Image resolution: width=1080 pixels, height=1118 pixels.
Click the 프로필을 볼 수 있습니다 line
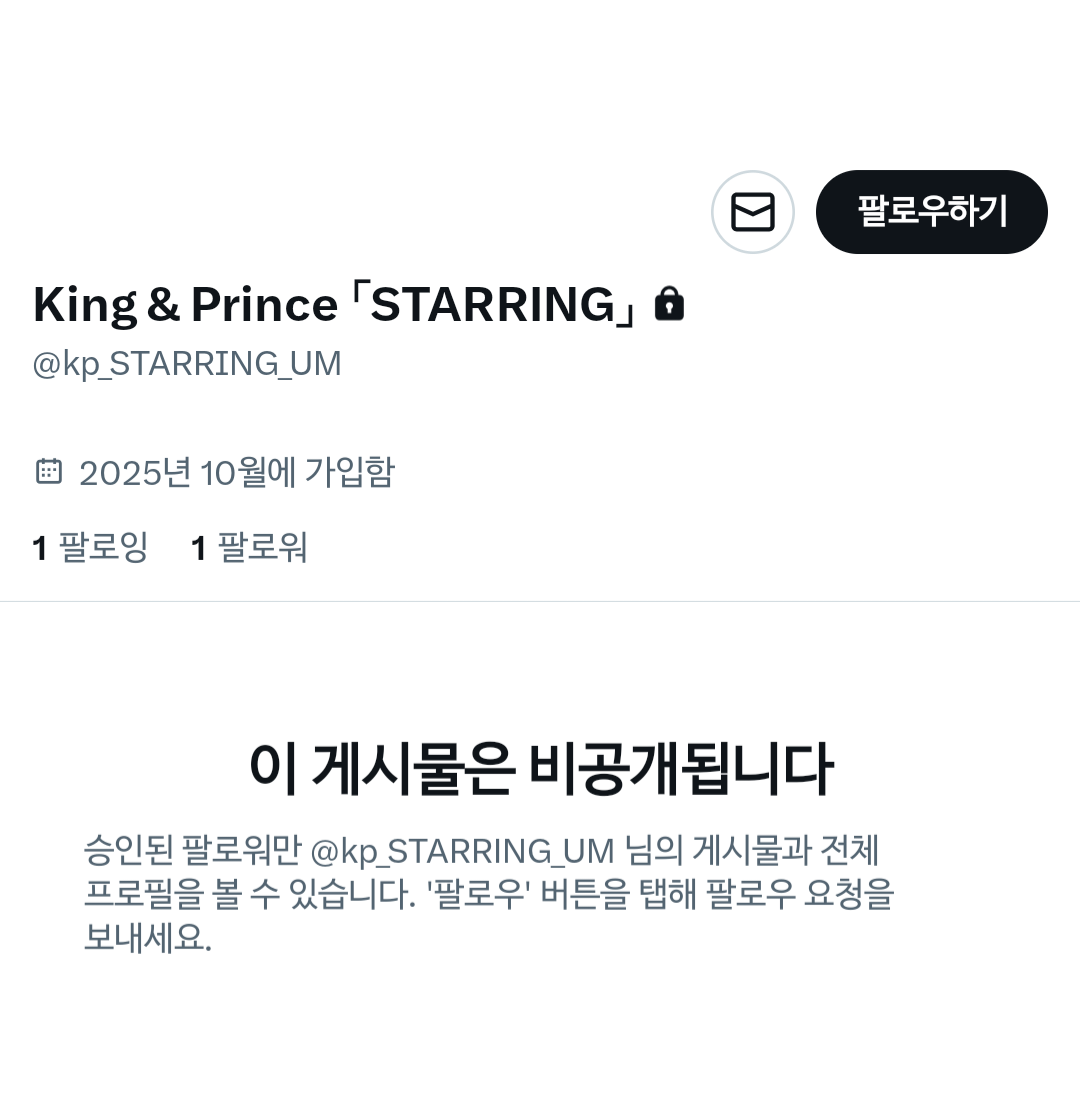point(250,893)
